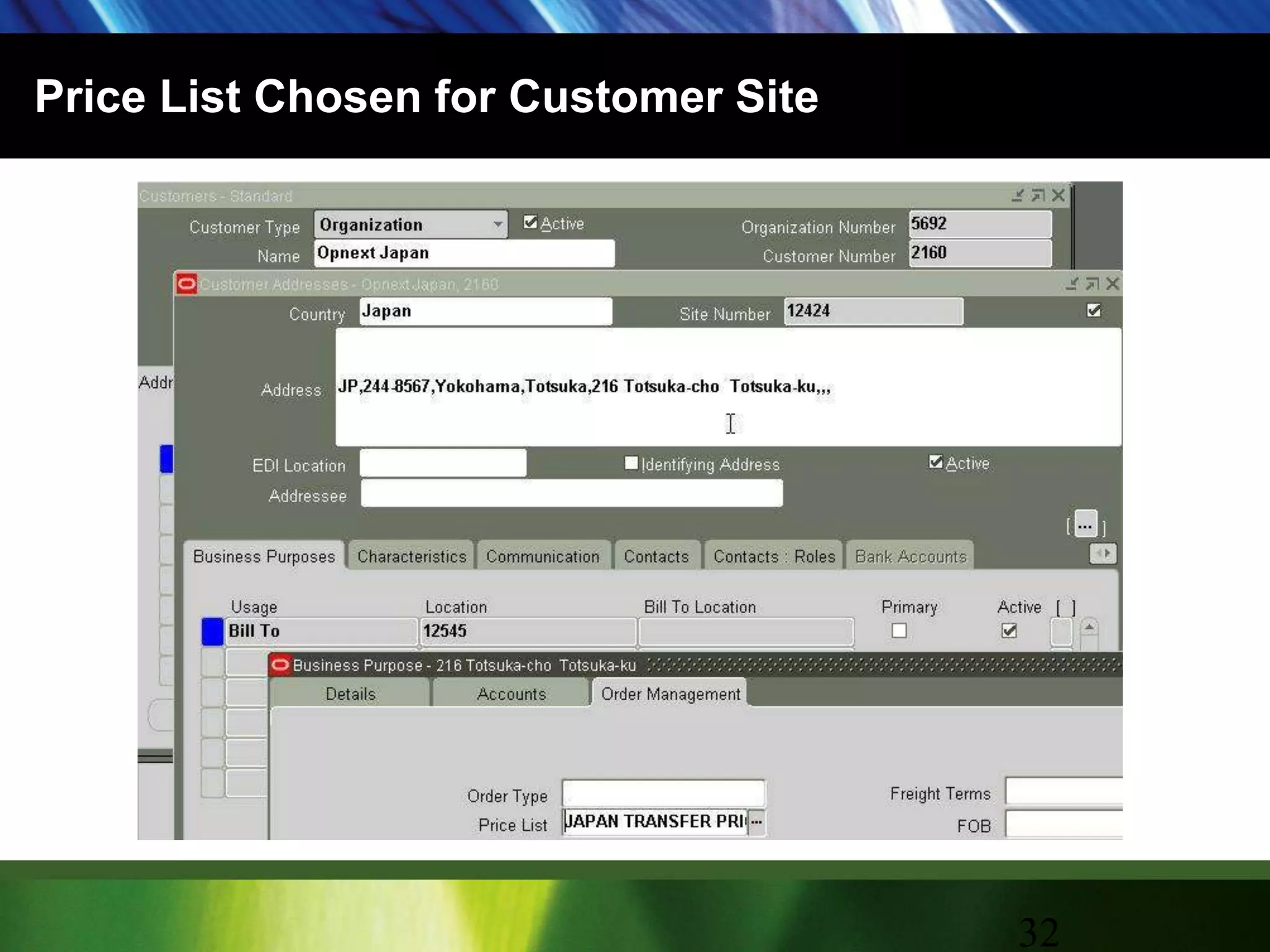The height and width of the screenshot is (952, 1270).
Task: Click the Location field 12545
Action: click(x=528, y=632)
